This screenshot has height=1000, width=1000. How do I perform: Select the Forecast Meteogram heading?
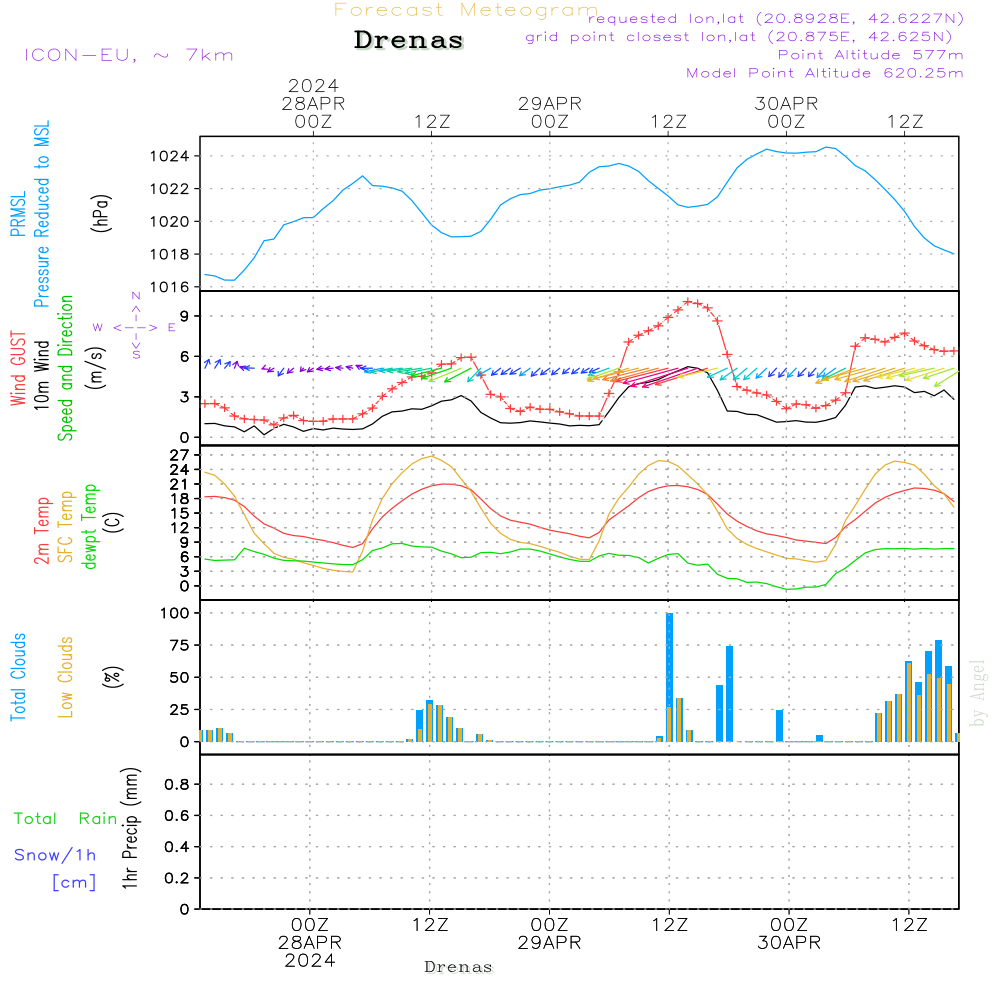coord(466,10)
